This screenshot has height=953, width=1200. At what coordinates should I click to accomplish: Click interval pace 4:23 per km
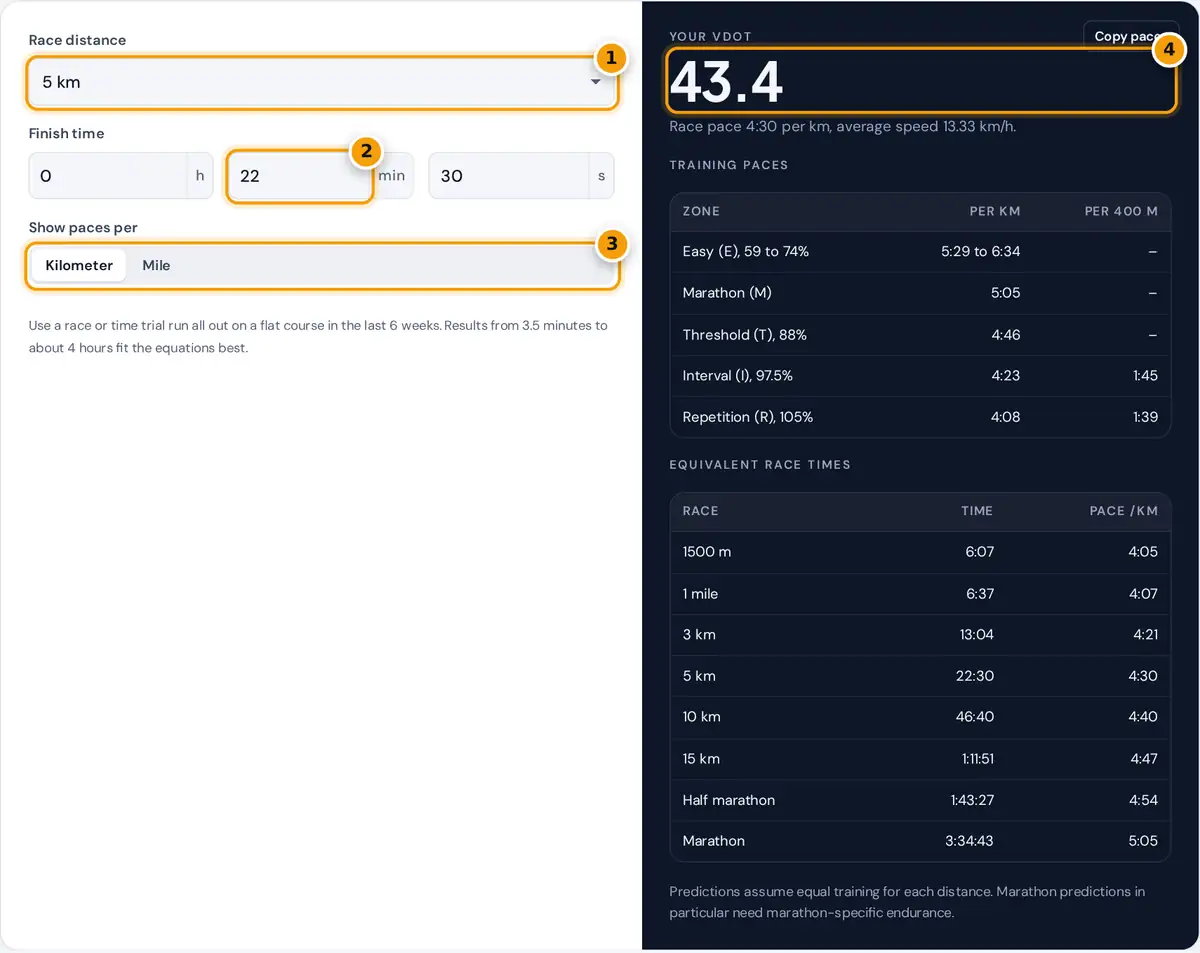1005,376
